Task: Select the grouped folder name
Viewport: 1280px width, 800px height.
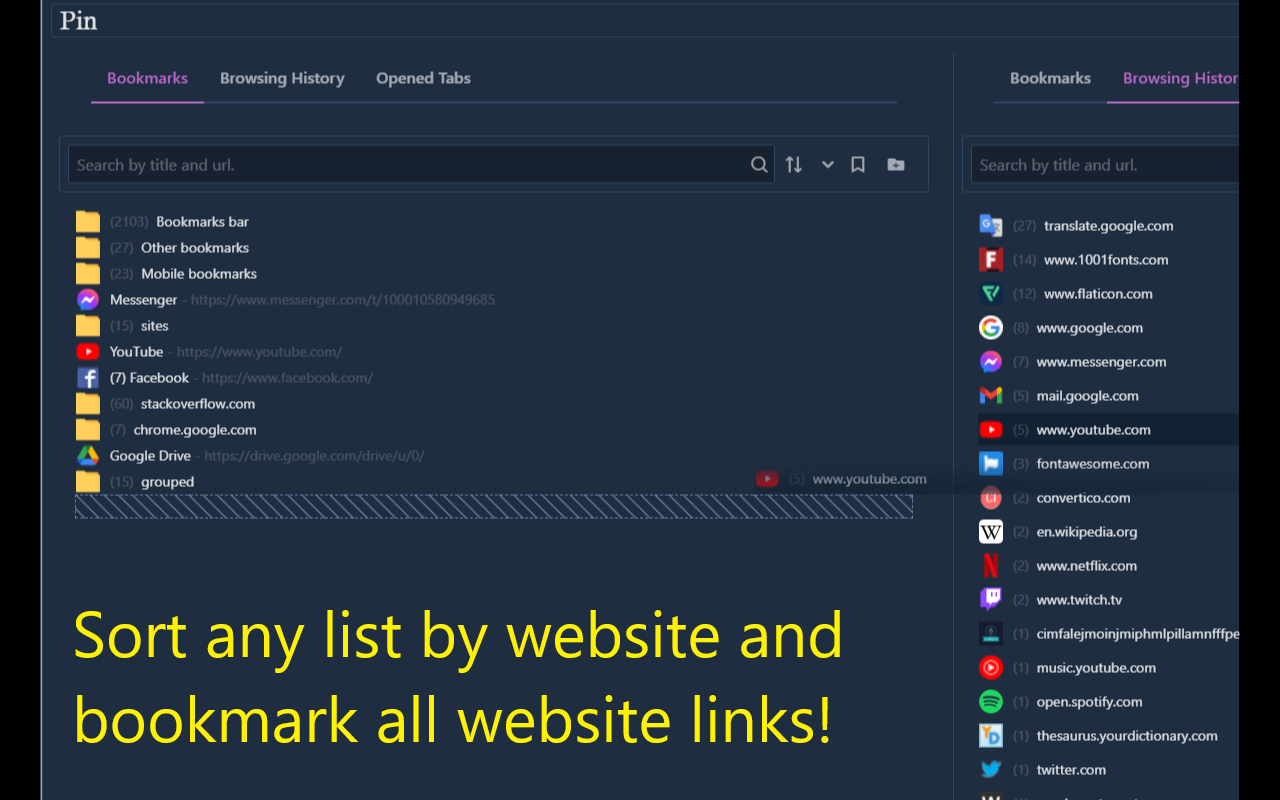Action: 167,482
